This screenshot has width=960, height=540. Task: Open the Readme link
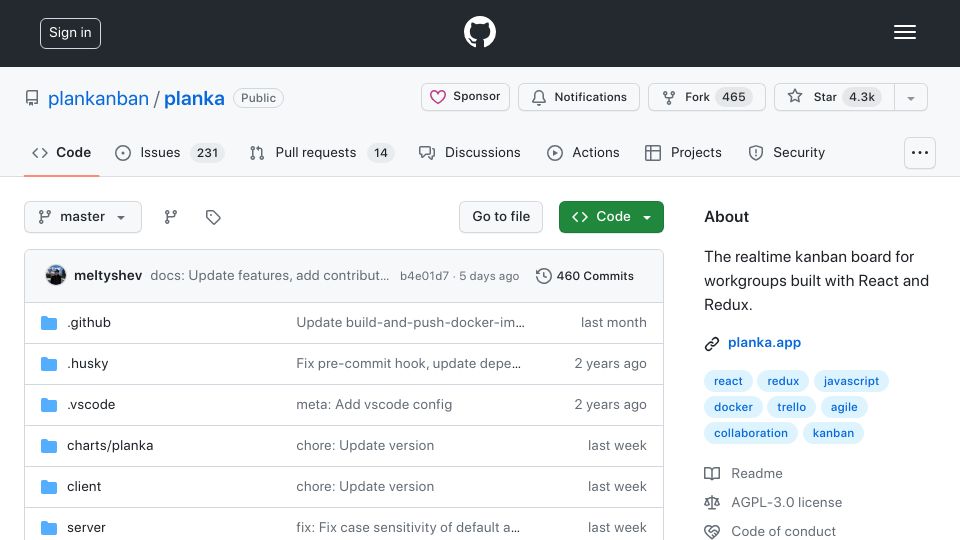pos(757,473)
